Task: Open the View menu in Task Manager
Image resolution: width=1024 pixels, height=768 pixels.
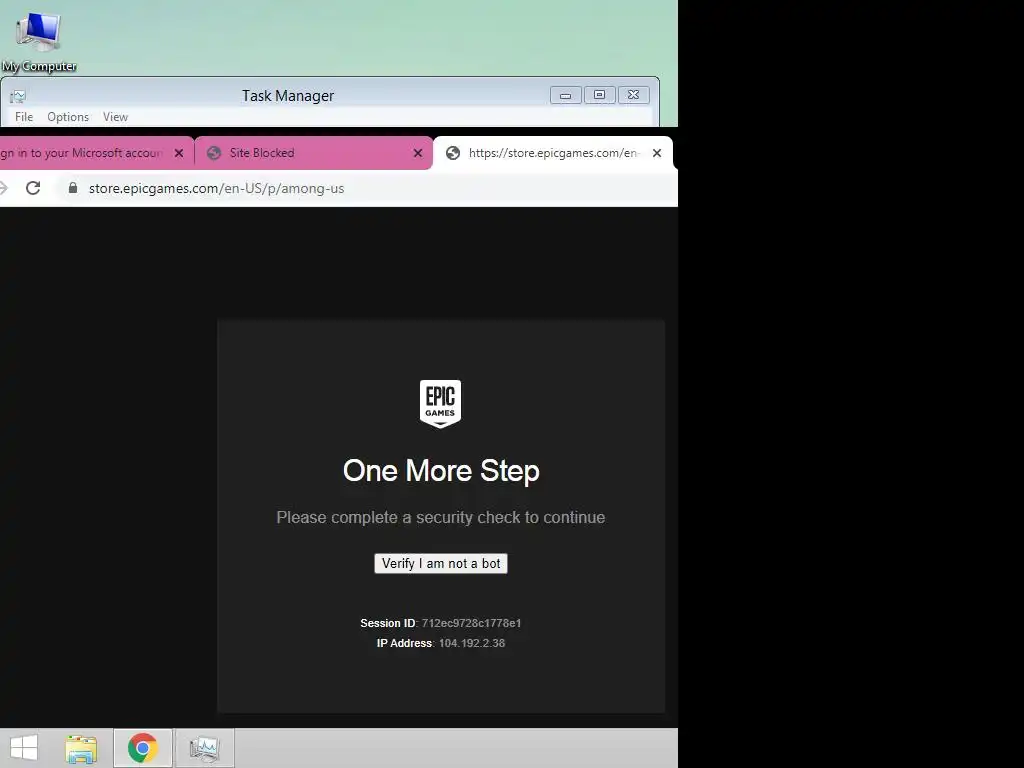Action: pos(115,117)
